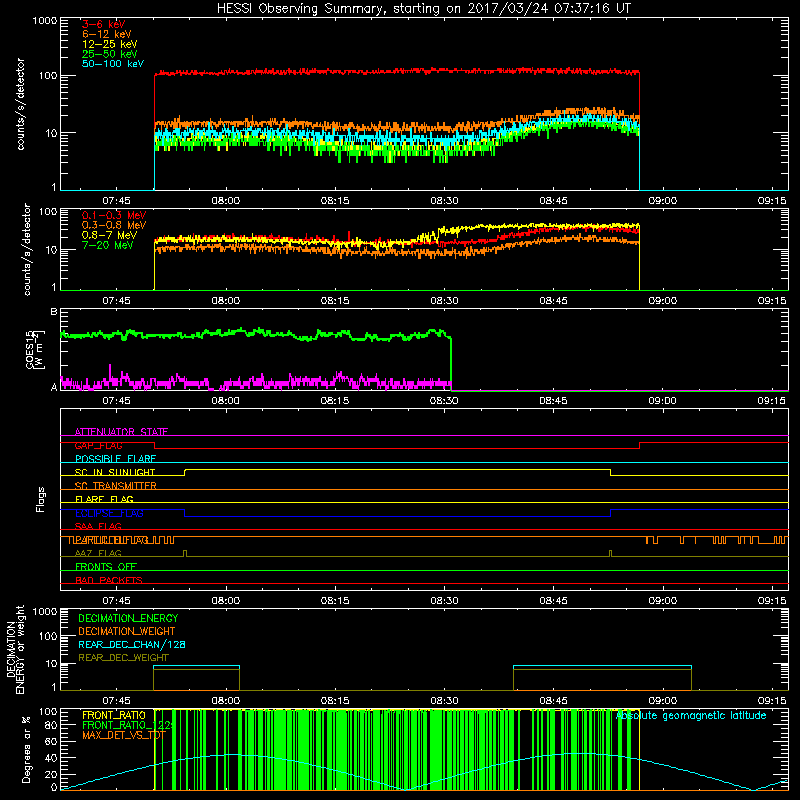This screenshot has height=800, width=800.
Task: Select the green 'DECIMATION_ENERGY' legend label
Action: click(x=128, y=618)
